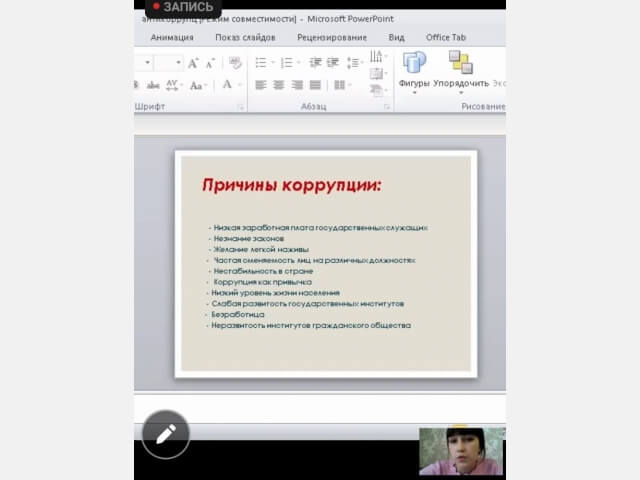This screenshot has width=640, height=480.
Task: Open the Рецензирование tab
Action: 332,38
